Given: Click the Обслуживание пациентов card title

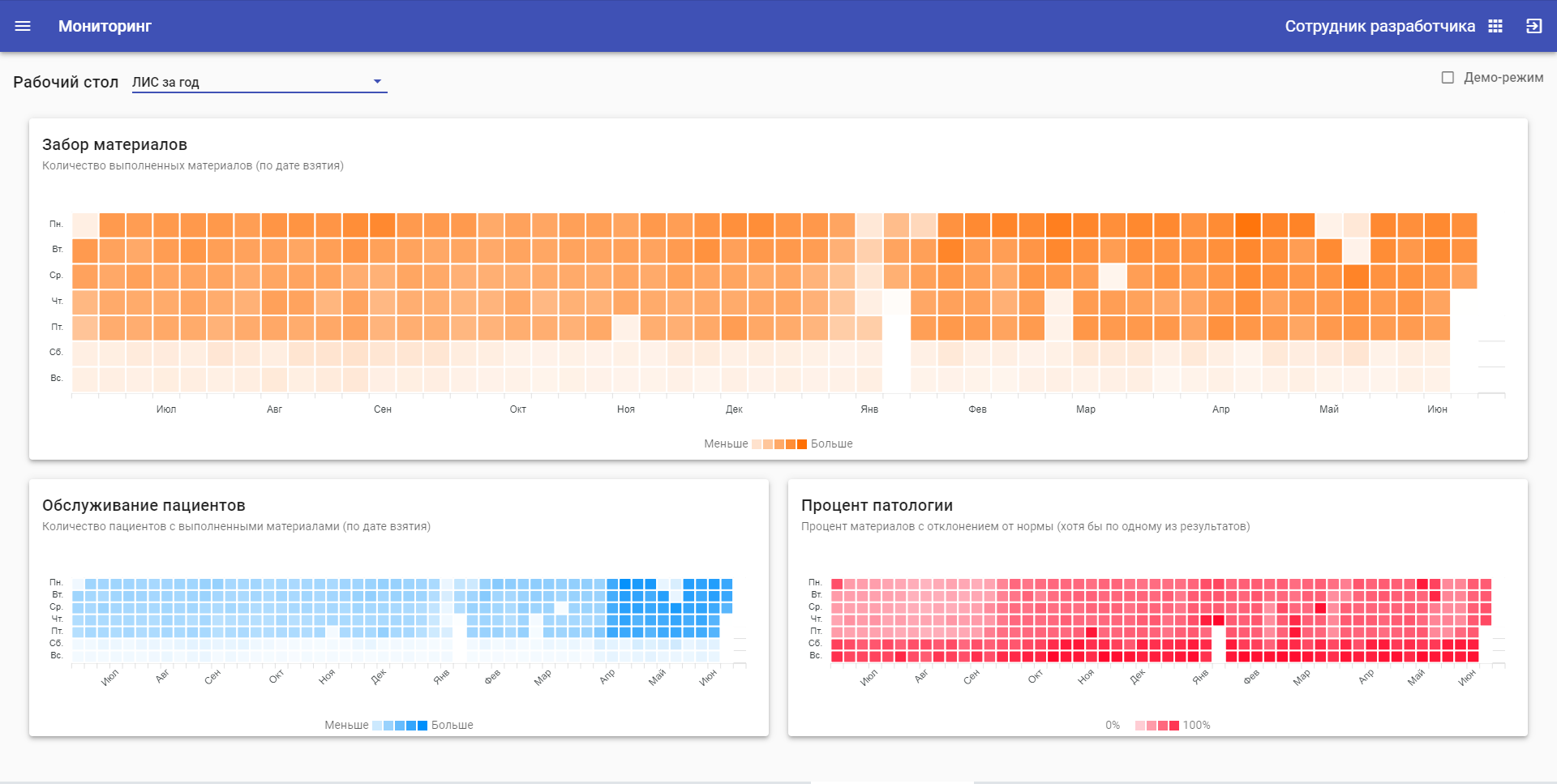Looking at the screenshot, I should 144,505.
